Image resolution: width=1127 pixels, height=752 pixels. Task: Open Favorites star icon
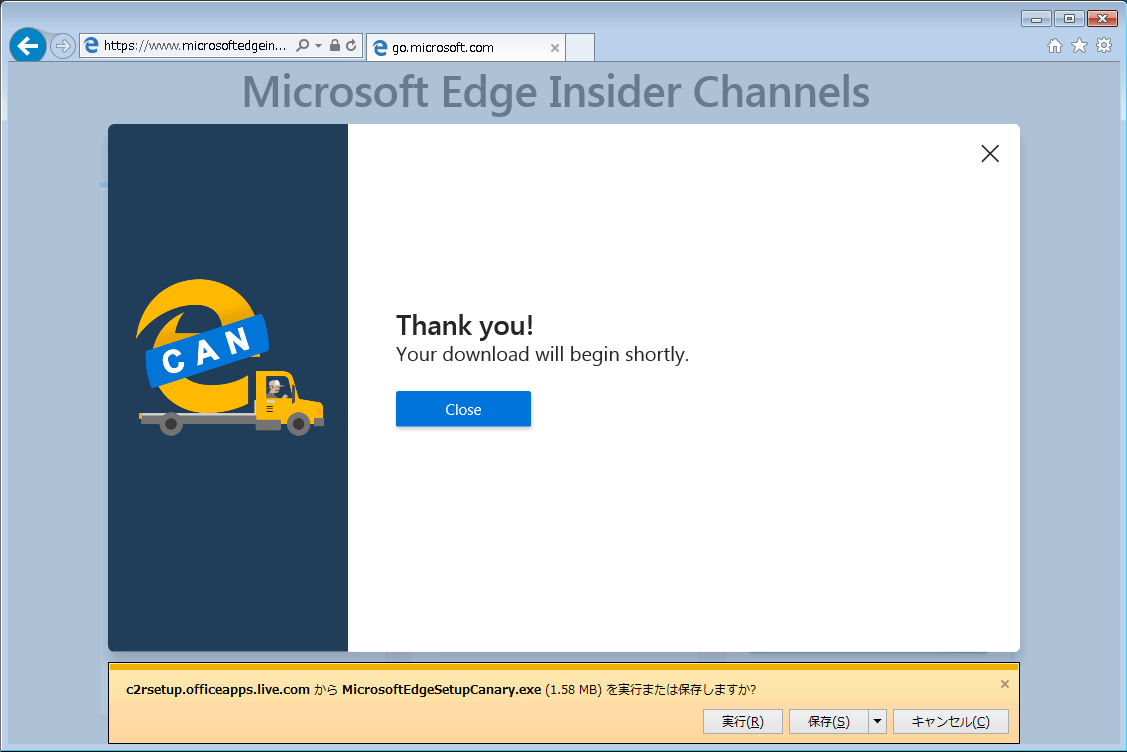point(1079,46)
